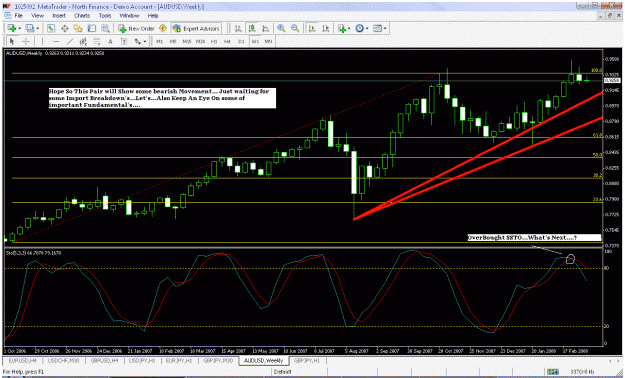Open the Tools menu
This screenshot has width=625, height=378.
point(105,16)
